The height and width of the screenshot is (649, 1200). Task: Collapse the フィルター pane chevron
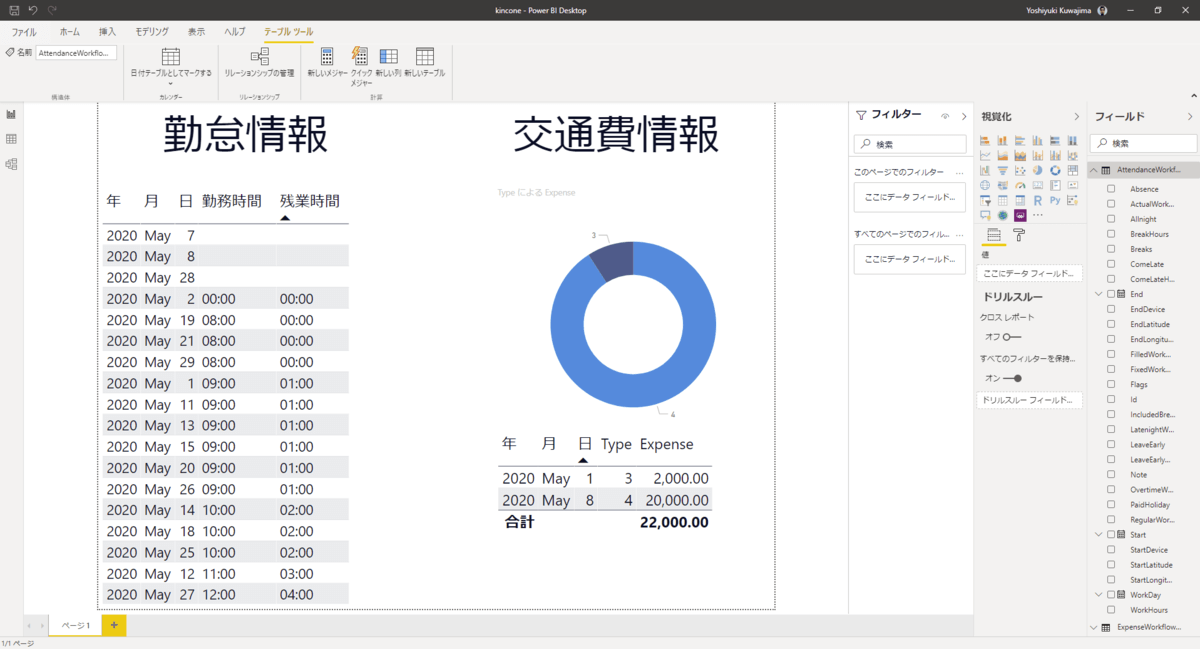[x=964, y=116]
